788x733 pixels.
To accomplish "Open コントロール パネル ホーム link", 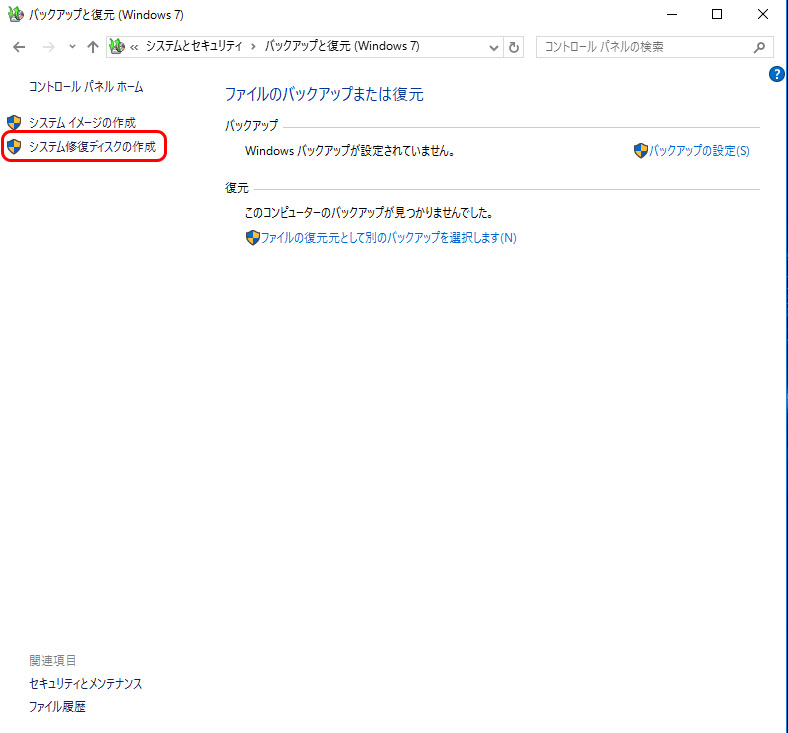I will point(86,87).
